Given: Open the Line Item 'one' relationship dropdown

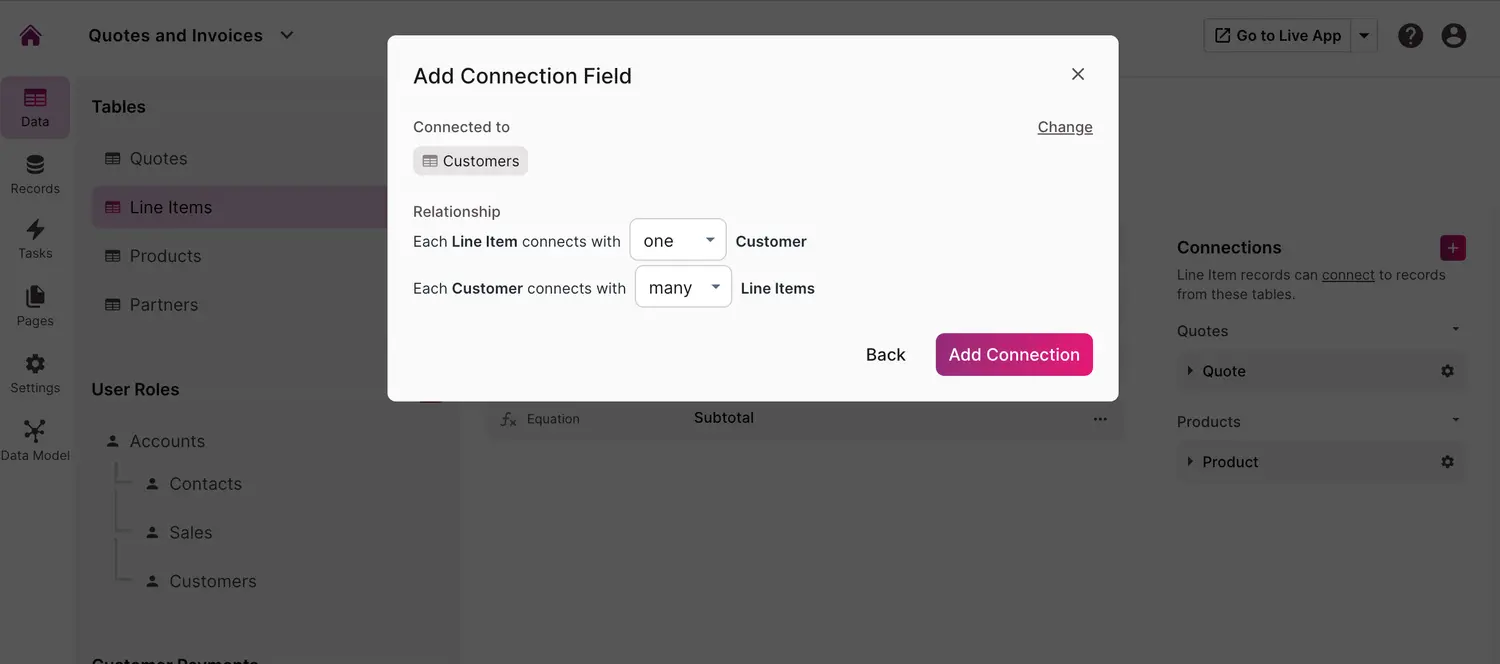Looking at the screenshot, I should [677, 241].
